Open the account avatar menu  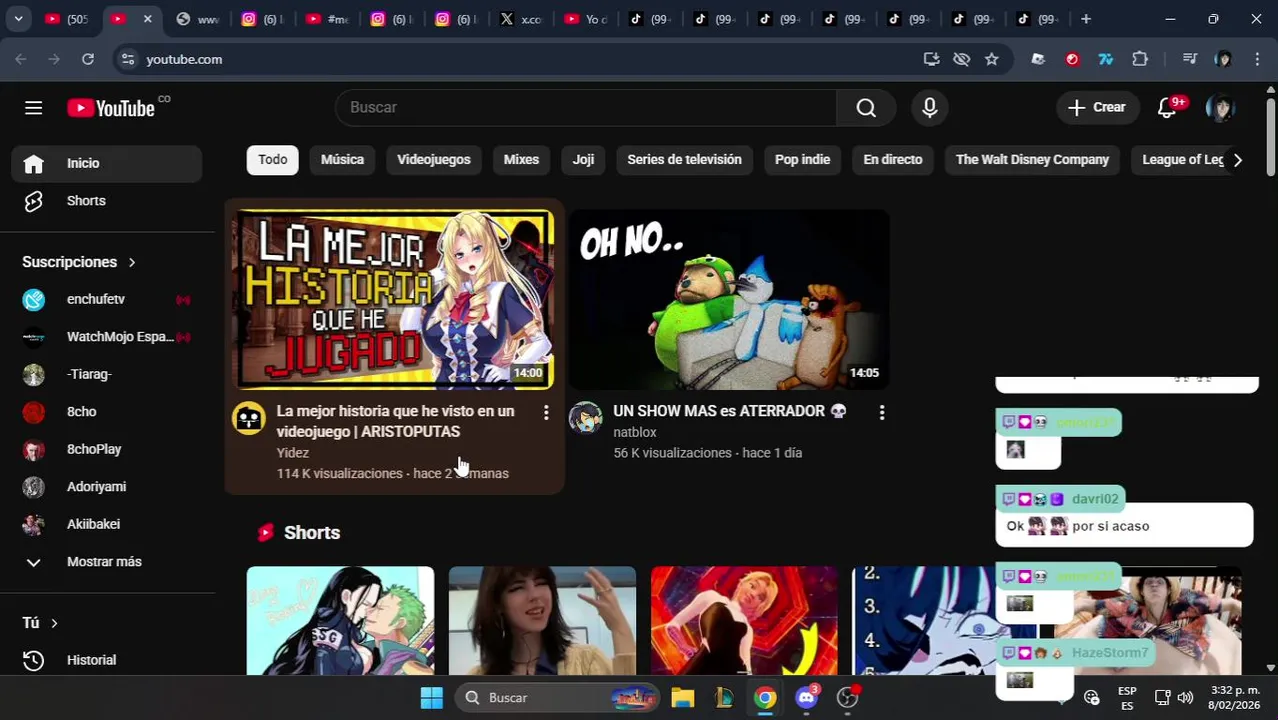(x=1220, y=108)
